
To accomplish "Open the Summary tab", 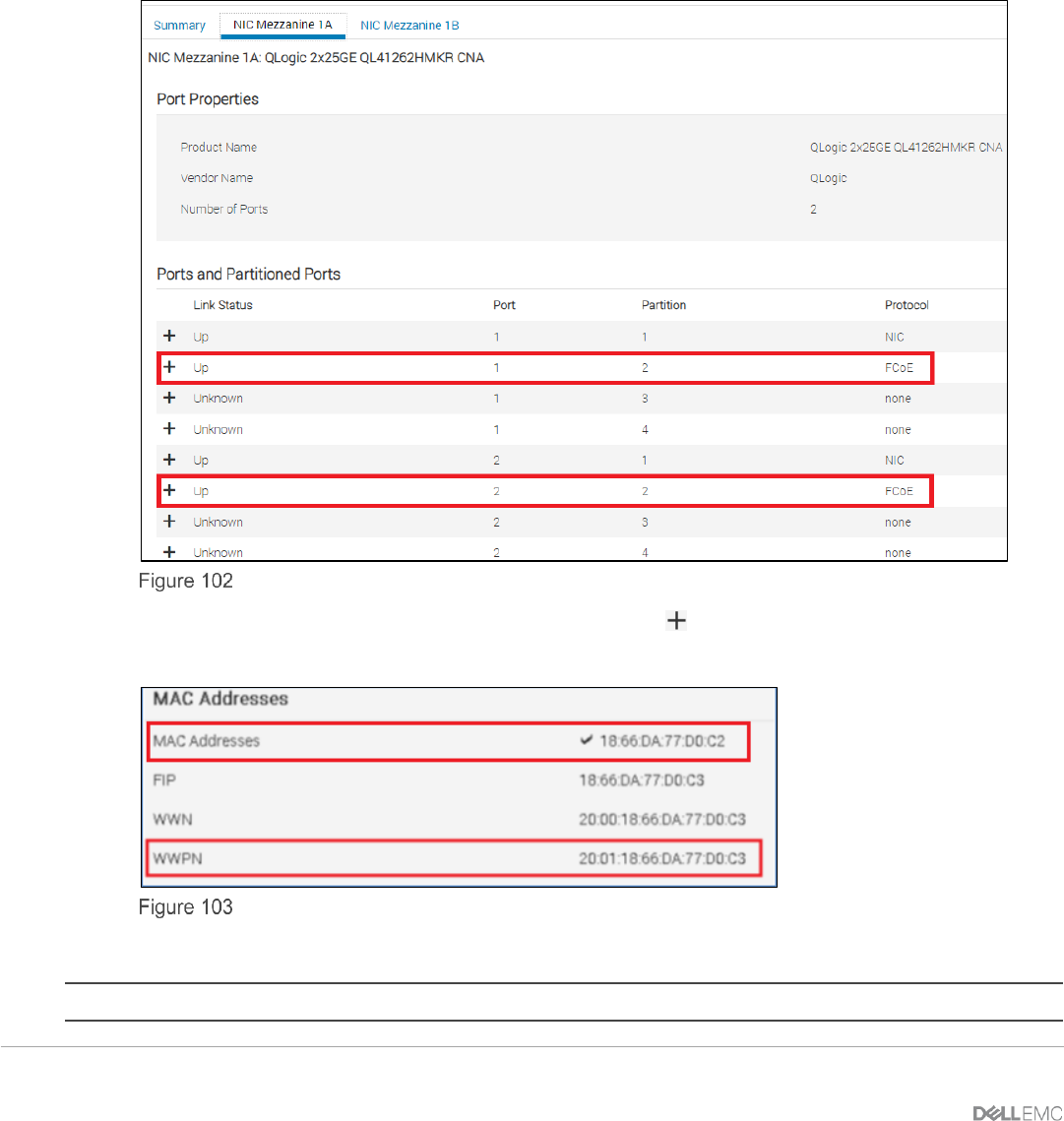I will point(179,26).
